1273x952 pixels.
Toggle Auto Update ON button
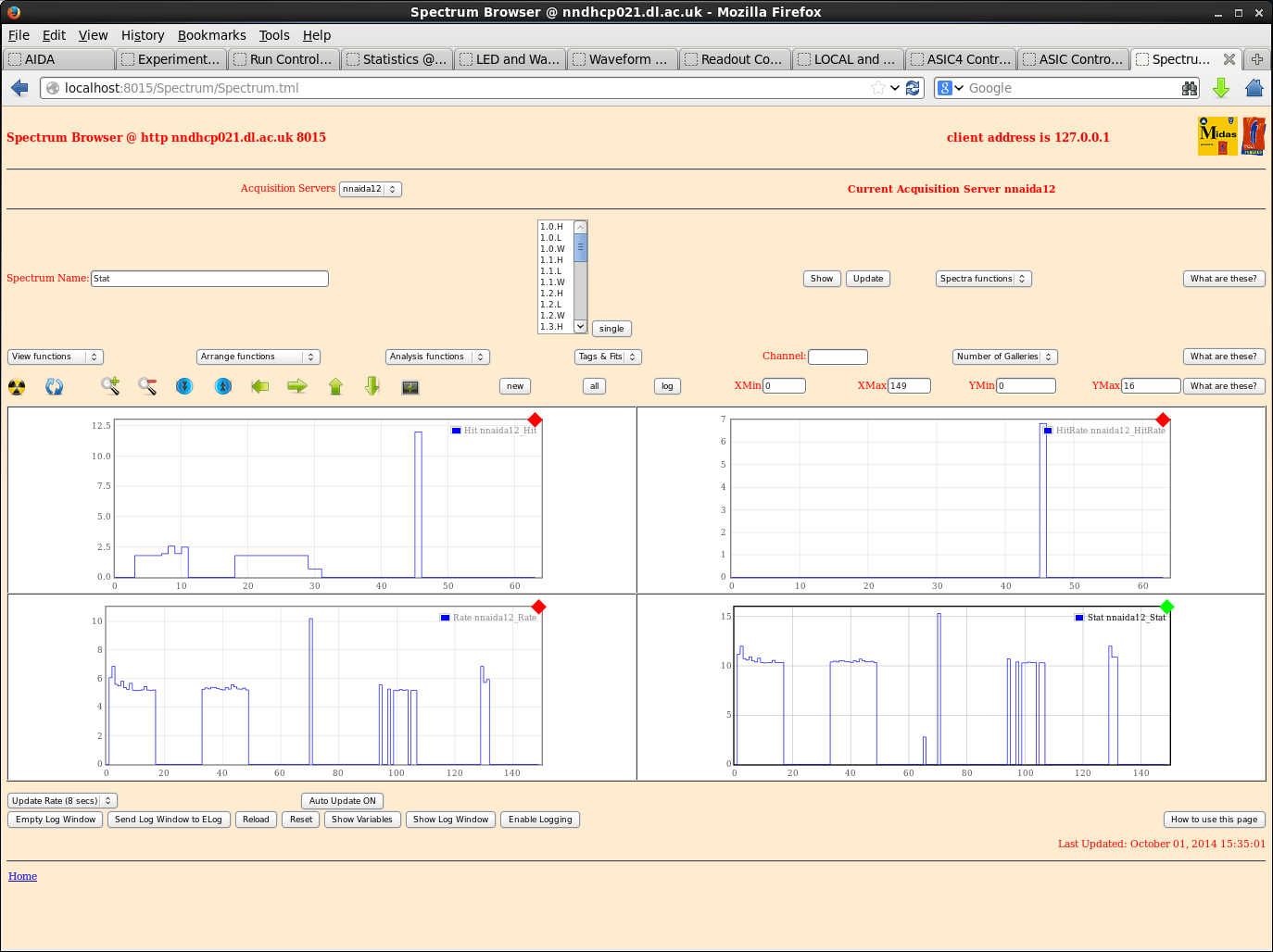tap(343, 801)
